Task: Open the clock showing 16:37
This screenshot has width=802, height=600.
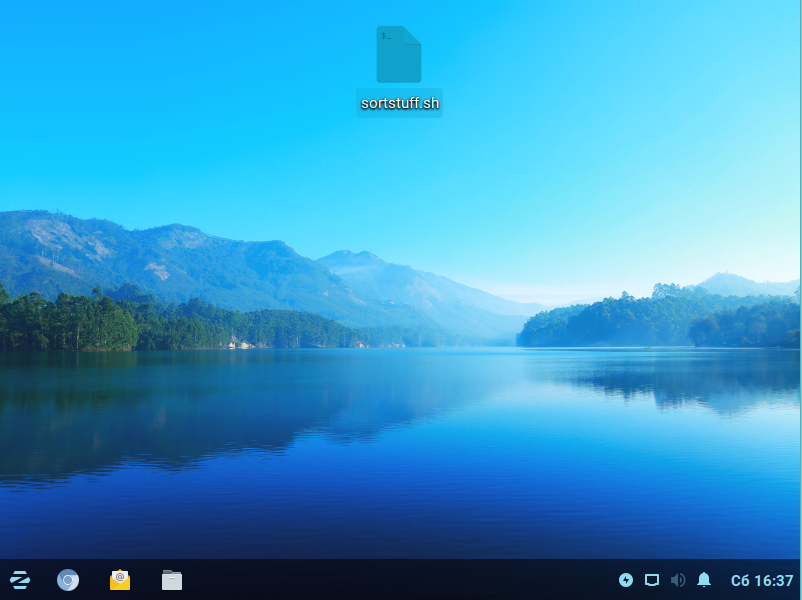Action: (x=773, y=580)
